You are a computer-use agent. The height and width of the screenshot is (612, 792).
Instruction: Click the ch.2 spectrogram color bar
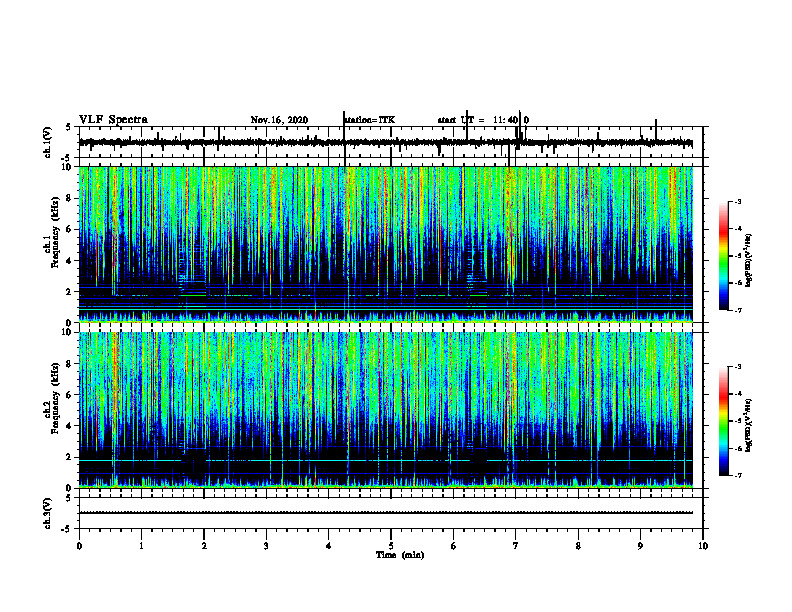(x=723, y=421)
